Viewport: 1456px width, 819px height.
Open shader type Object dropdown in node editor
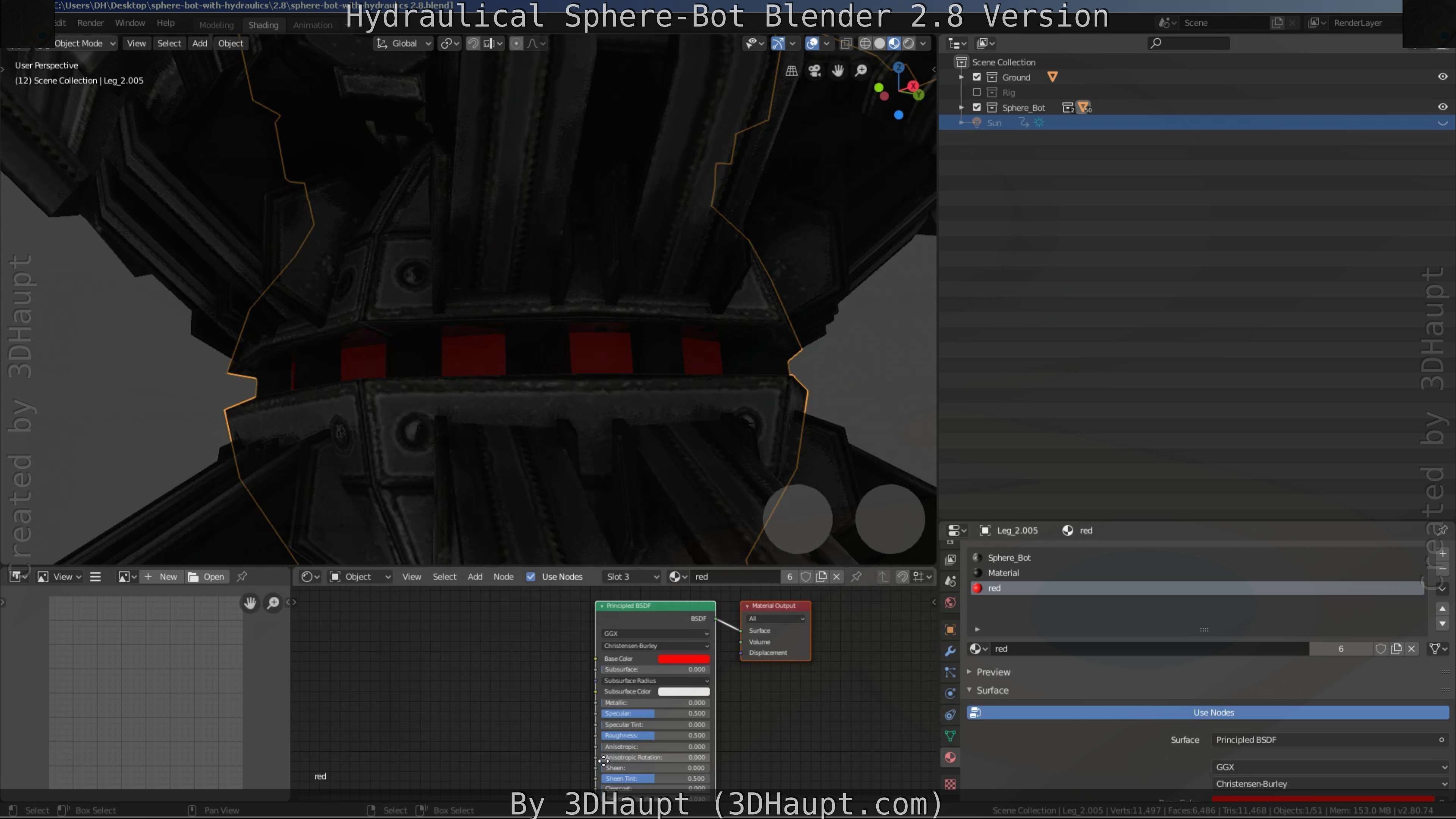pyautogui.click(x=361, y=576)
